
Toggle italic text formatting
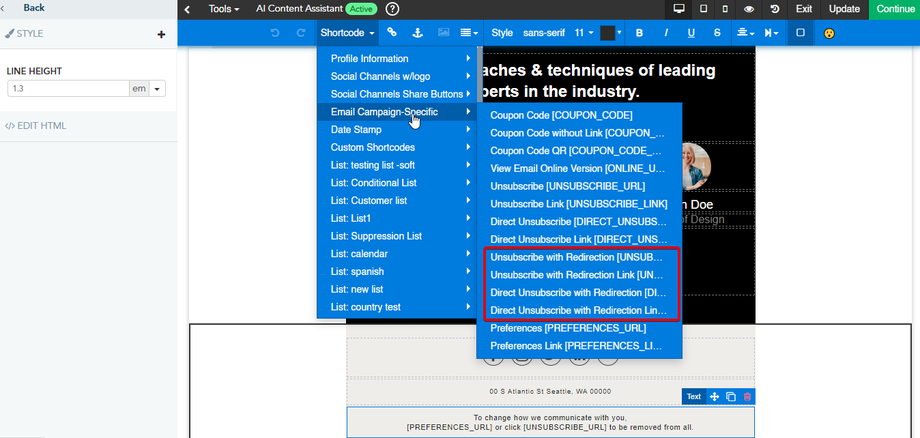click(x=666, y=33)
